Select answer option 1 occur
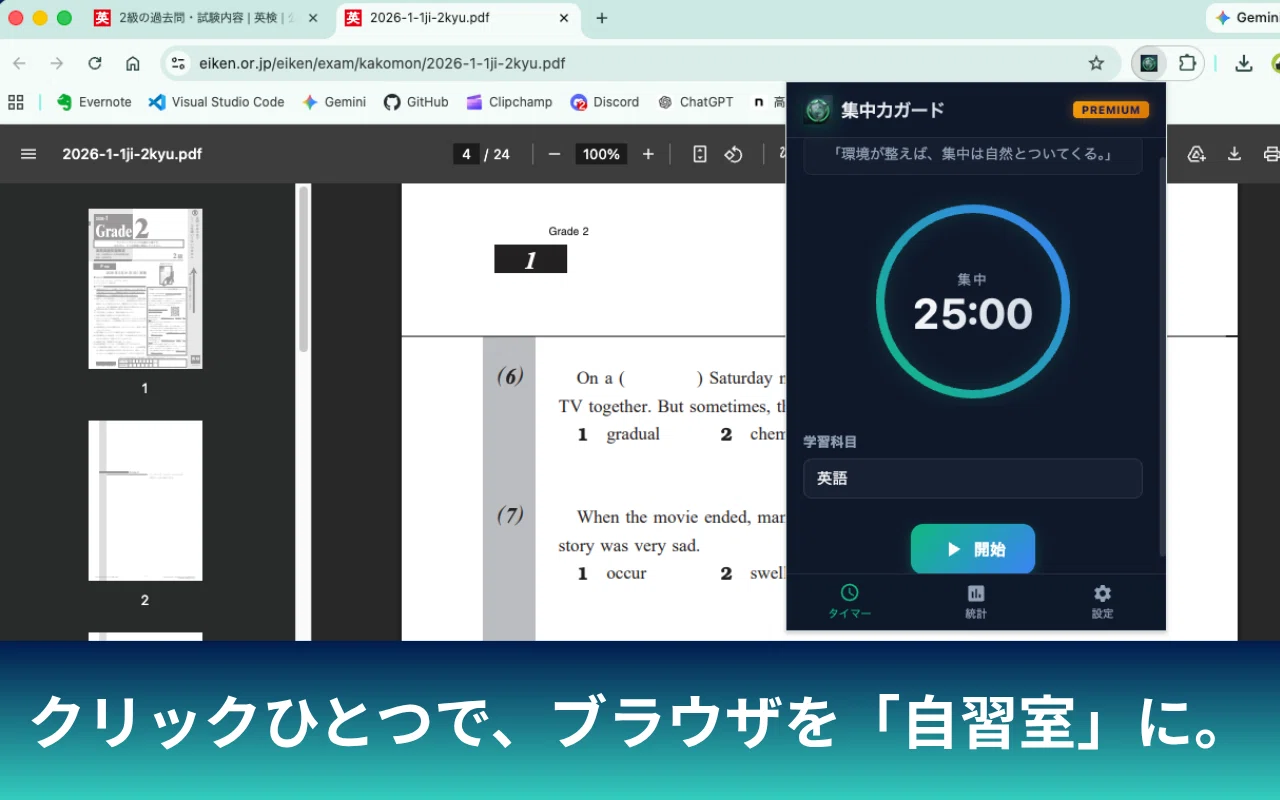This screenshot has width=1280, height=800. 612,573
